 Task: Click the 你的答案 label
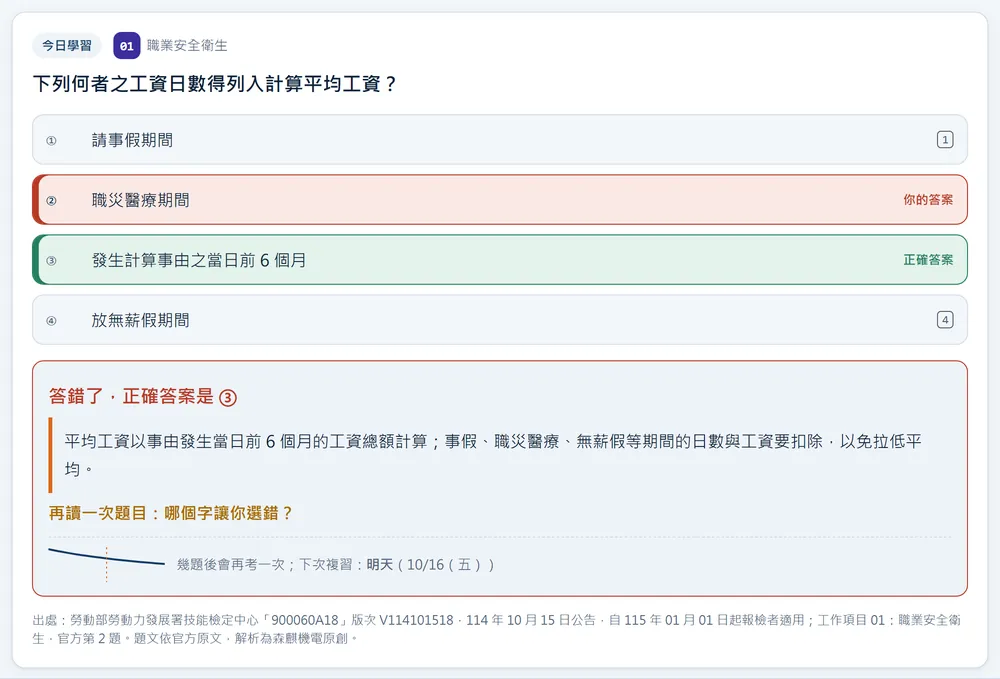(x=928, y=200)
